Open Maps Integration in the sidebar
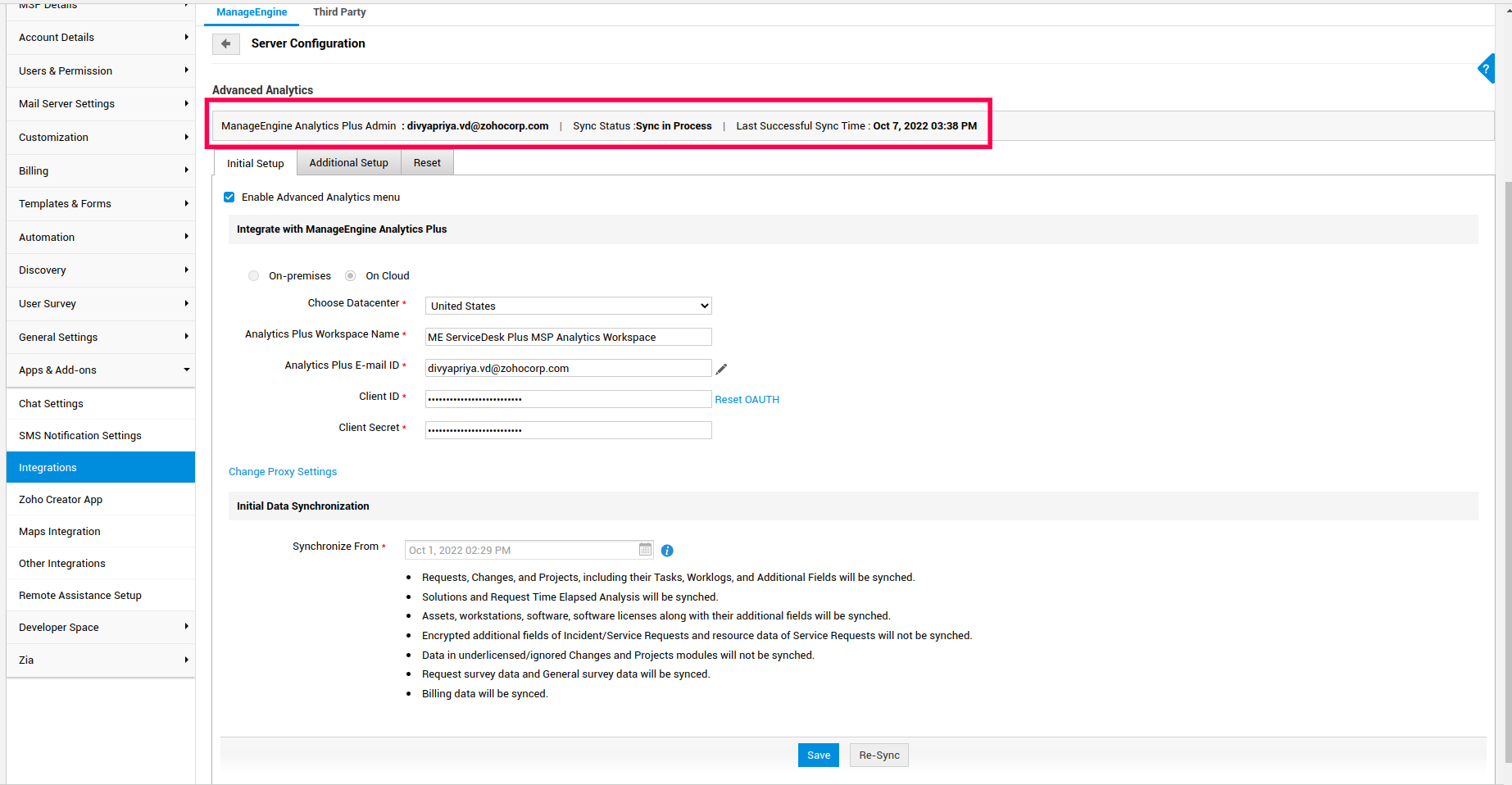The height and width of the screenshot is (785, 1512). pyautogui.click(x=101, y=532)
